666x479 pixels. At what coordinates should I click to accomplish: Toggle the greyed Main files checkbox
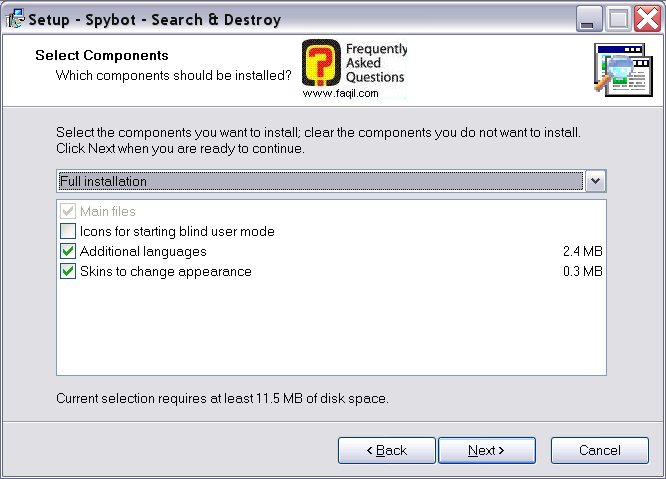(x=68, y=211)
